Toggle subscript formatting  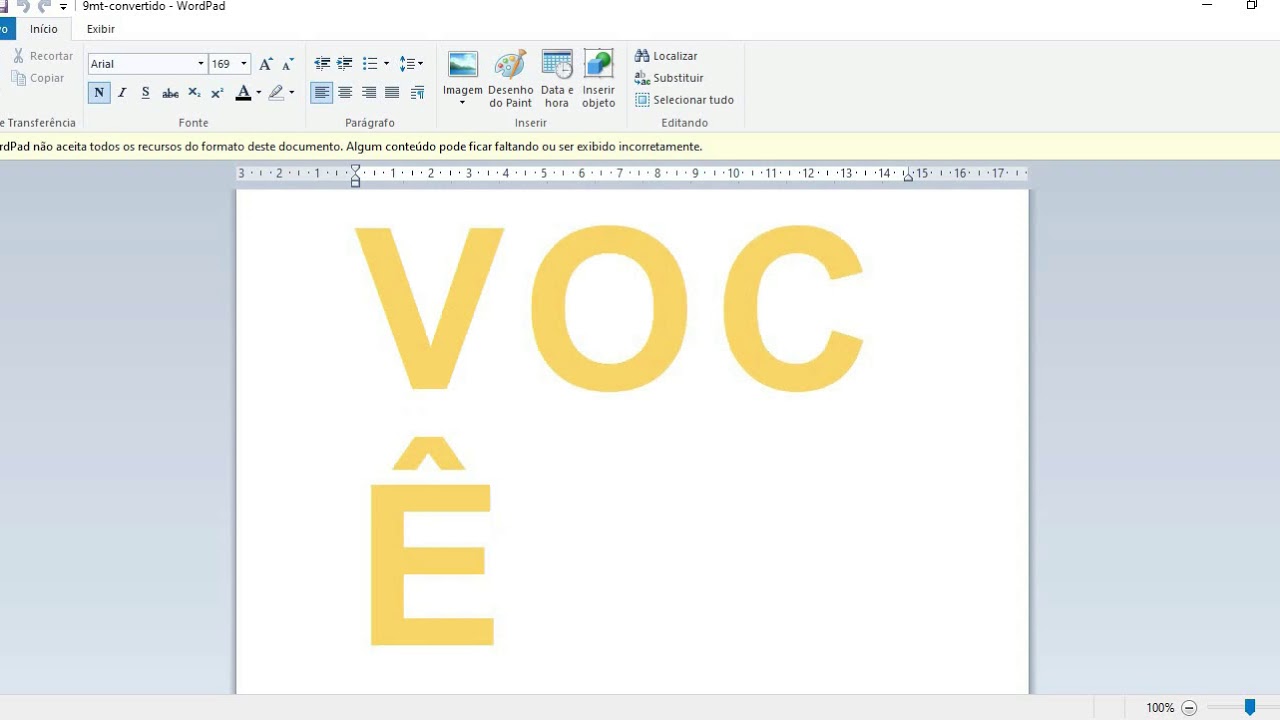194,93
